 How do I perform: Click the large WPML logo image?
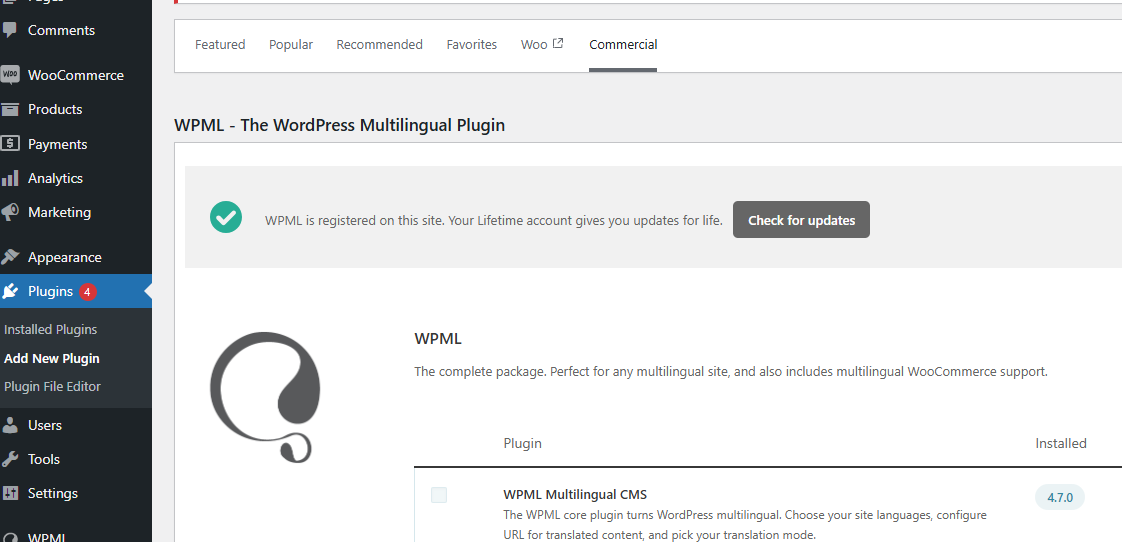coord(265,397)
